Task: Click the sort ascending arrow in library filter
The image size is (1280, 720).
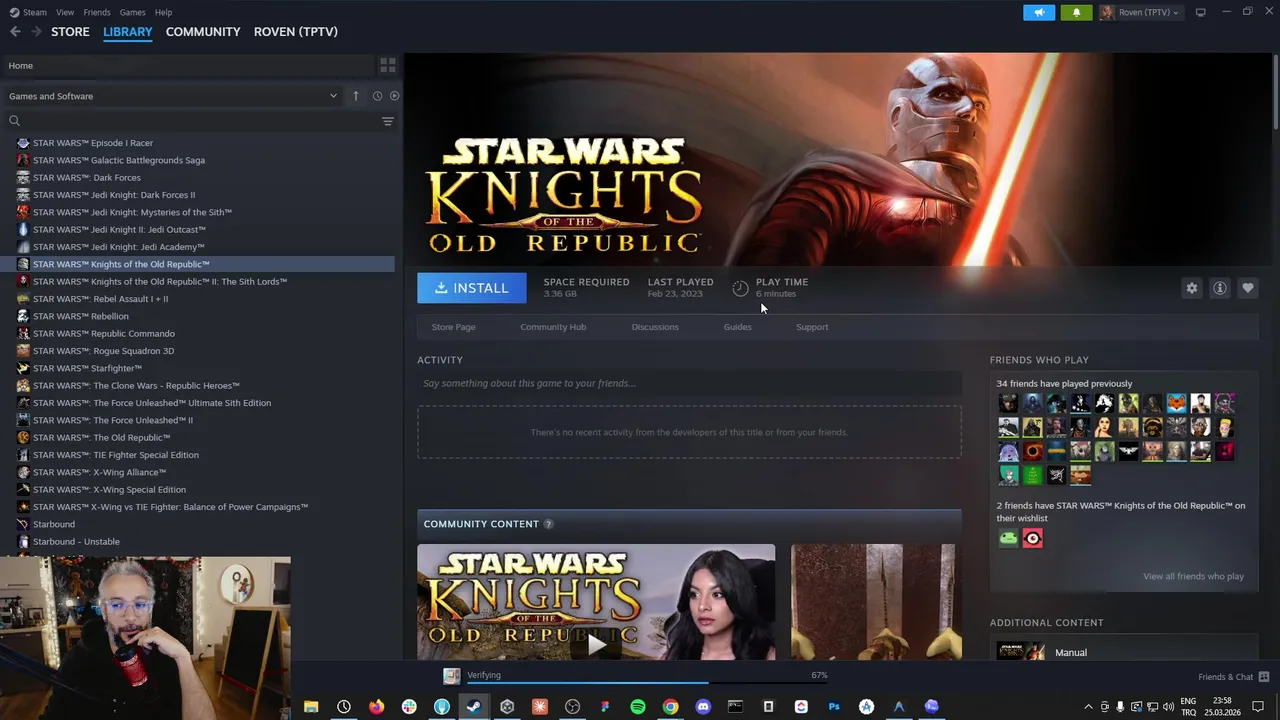Action: (355, 96)
